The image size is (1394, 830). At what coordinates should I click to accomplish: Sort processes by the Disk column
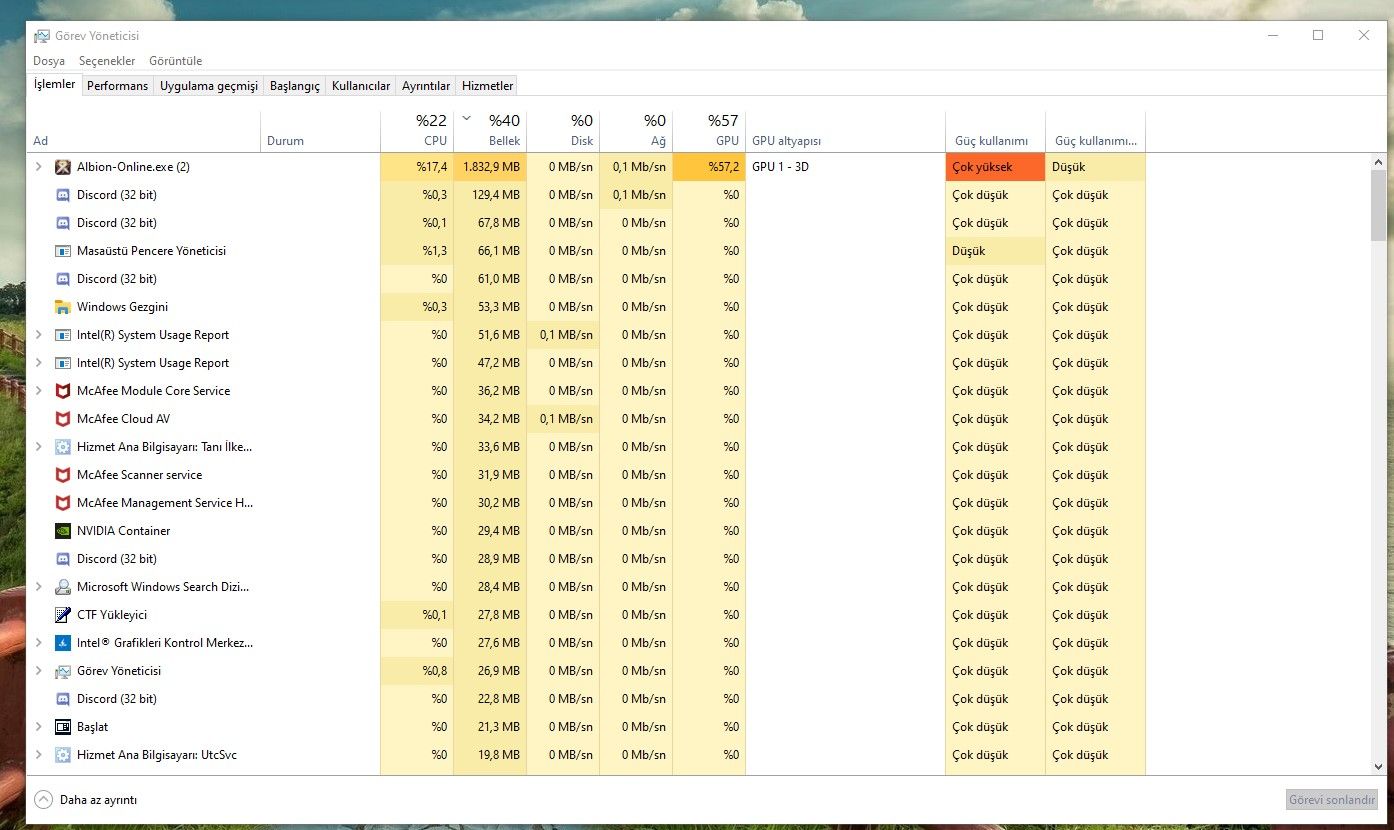click(563, 132)
